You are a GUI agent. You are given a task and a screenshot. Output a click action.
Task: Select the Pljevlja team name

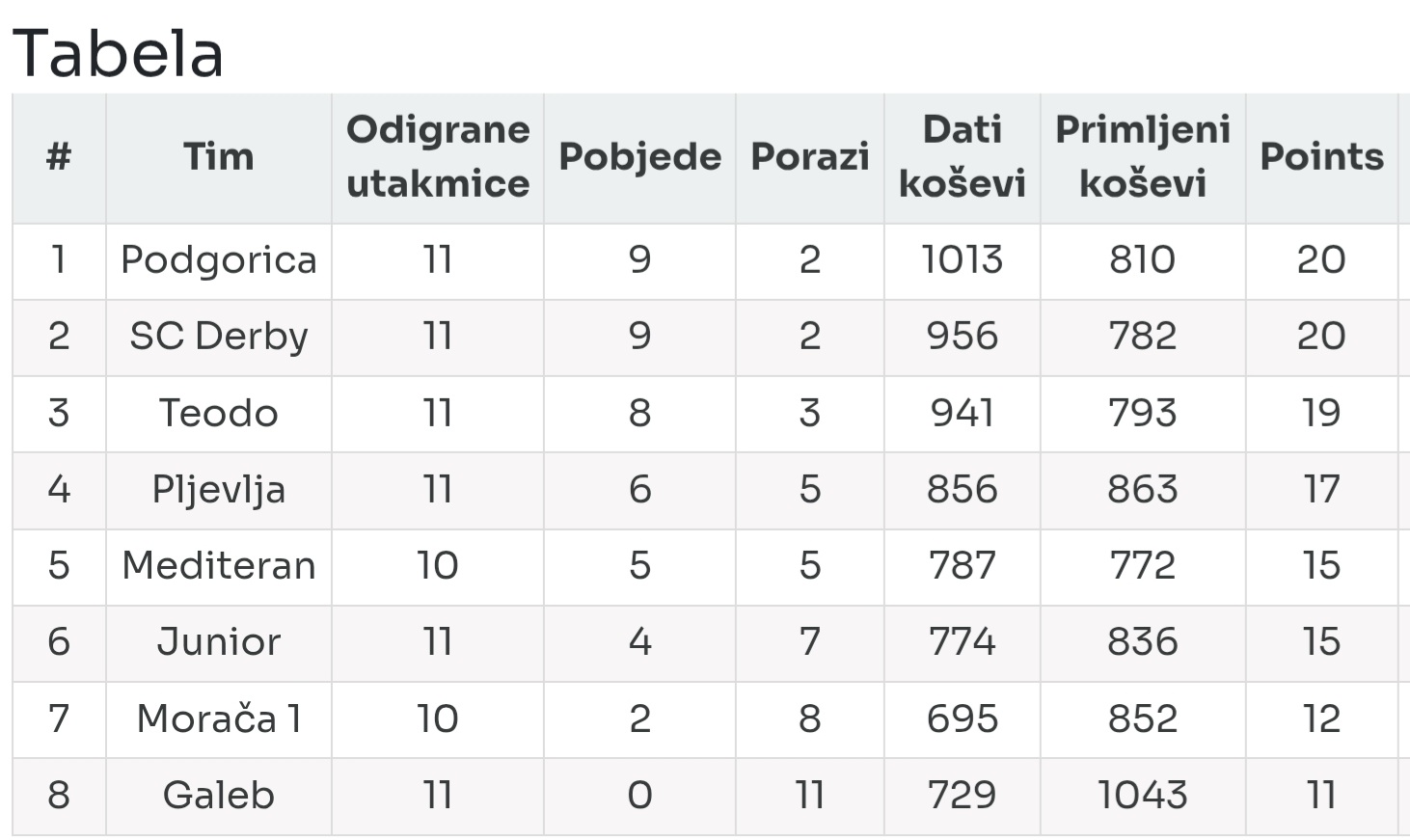pyautogui.click(x=219, y=490)
